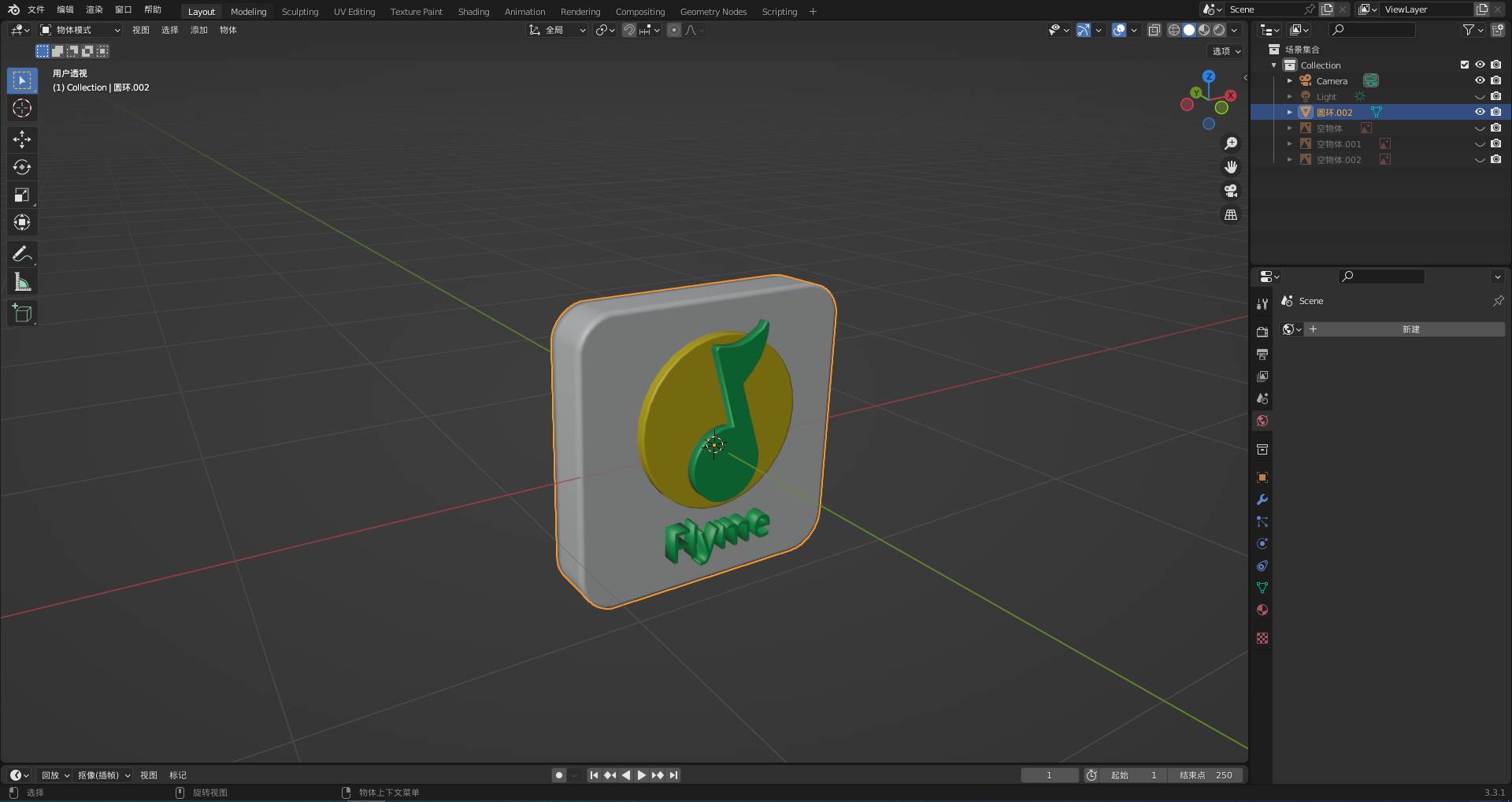Select the Move tool
Image resolution: width=1512 pixels, height=802 pixels.
[22, 139]
